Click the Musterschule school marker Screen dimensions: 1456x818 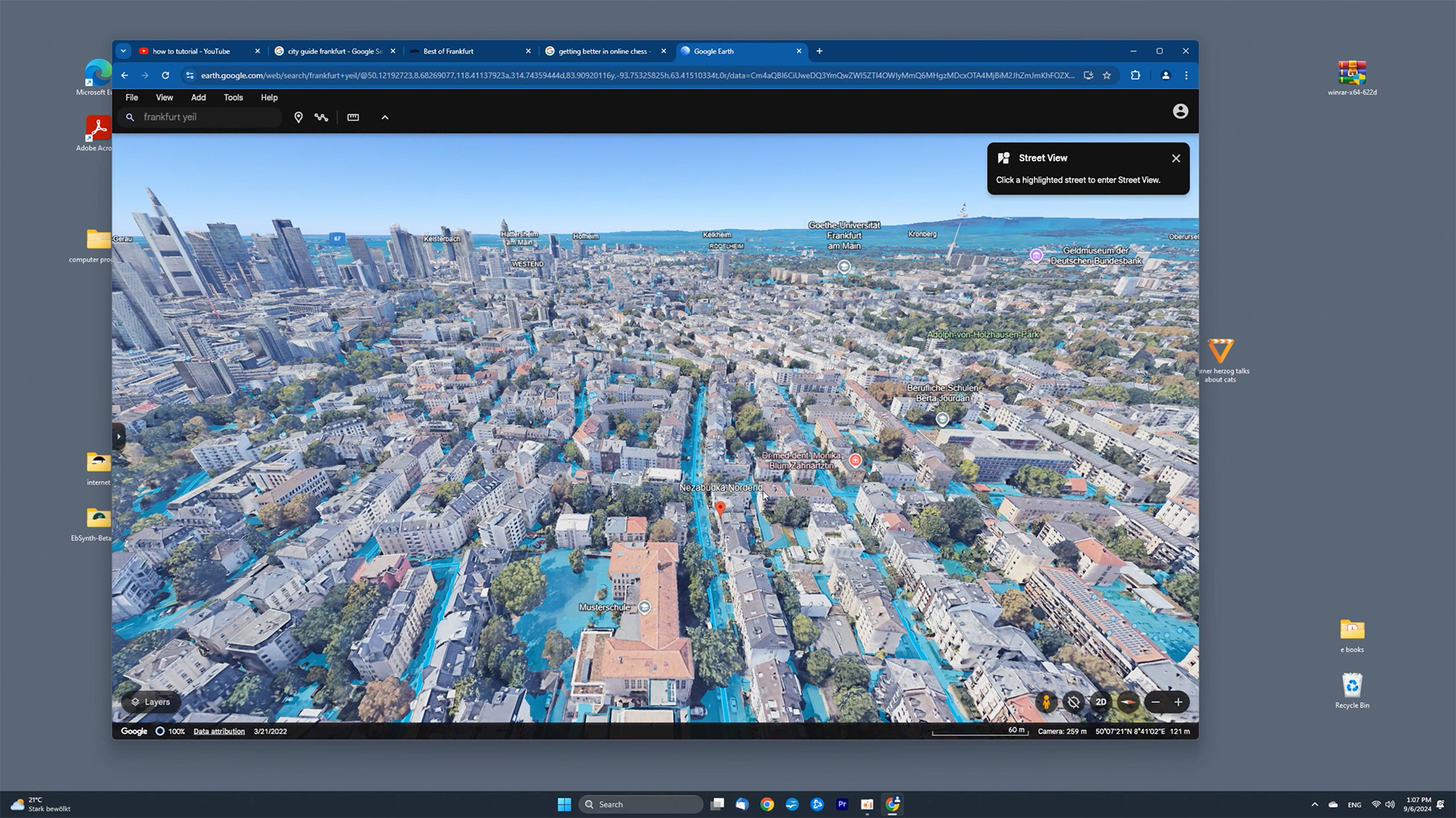click(644, 607)
